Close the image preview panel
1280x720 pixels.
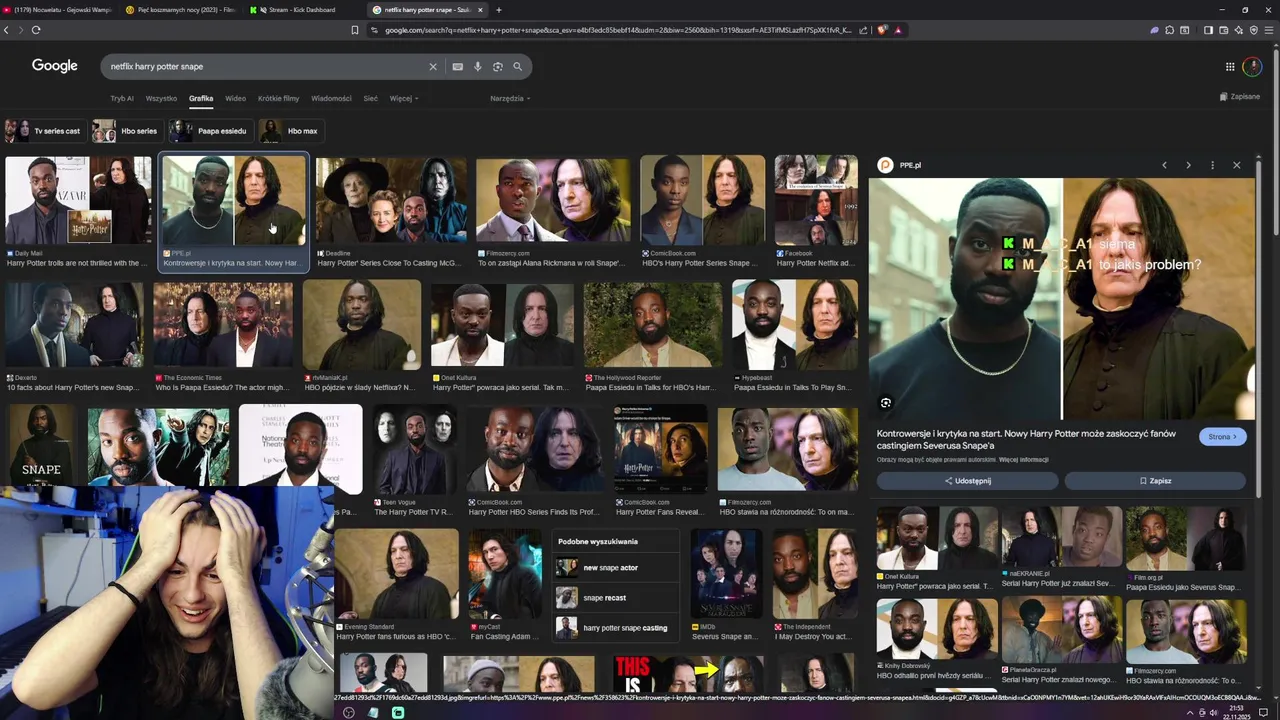pos(1236,165)
